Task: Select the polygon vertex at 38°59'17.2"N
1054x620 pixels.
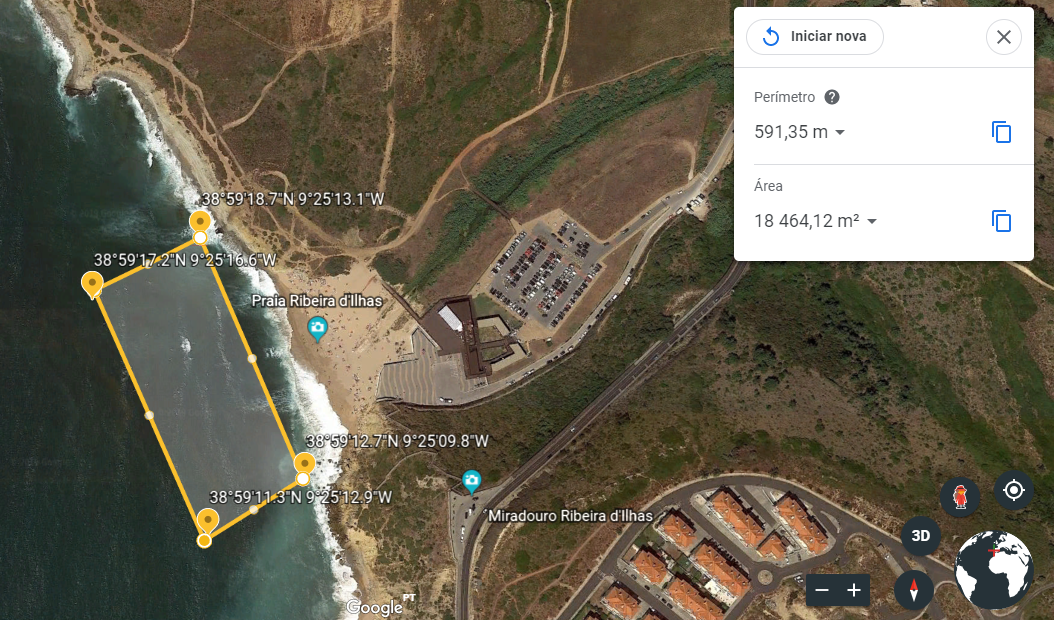Action: pyautogui.click(x=92, y=285)
